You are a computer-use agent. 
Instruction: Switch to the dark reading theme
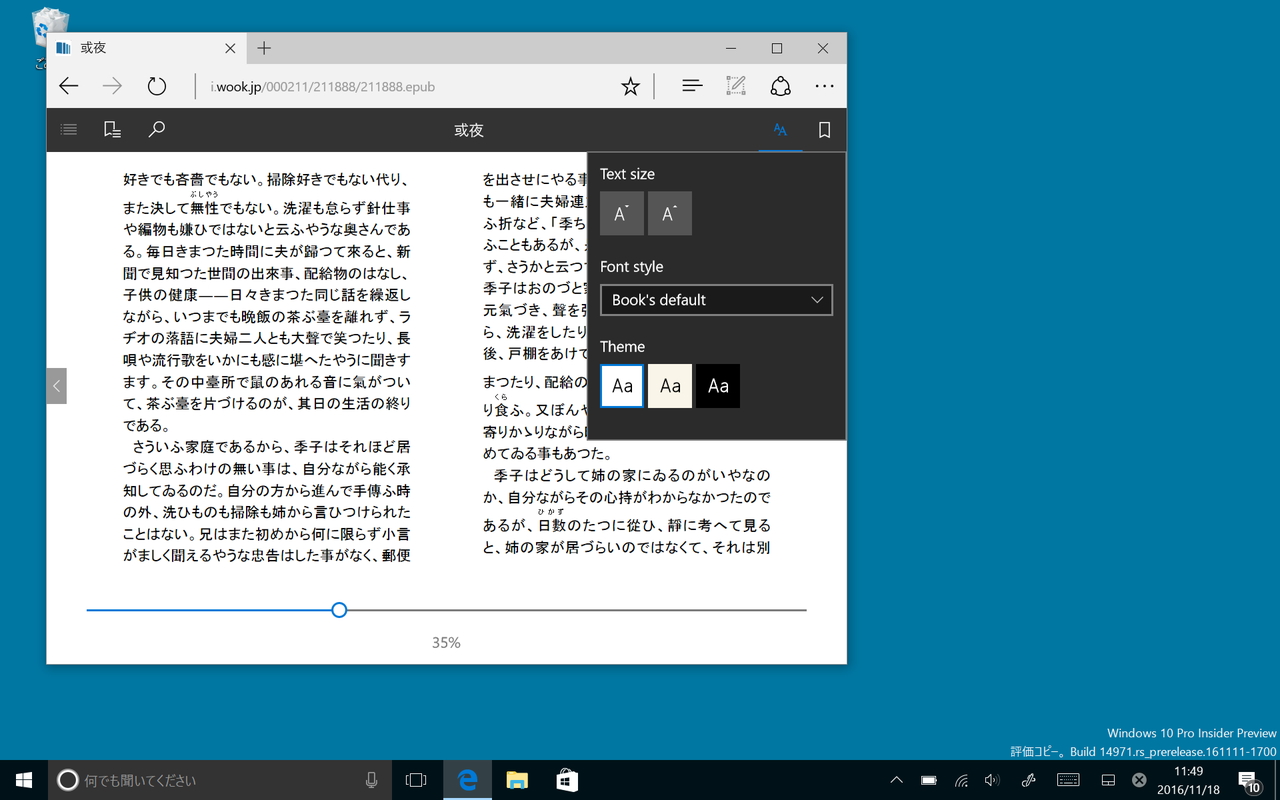click(717, 385)
